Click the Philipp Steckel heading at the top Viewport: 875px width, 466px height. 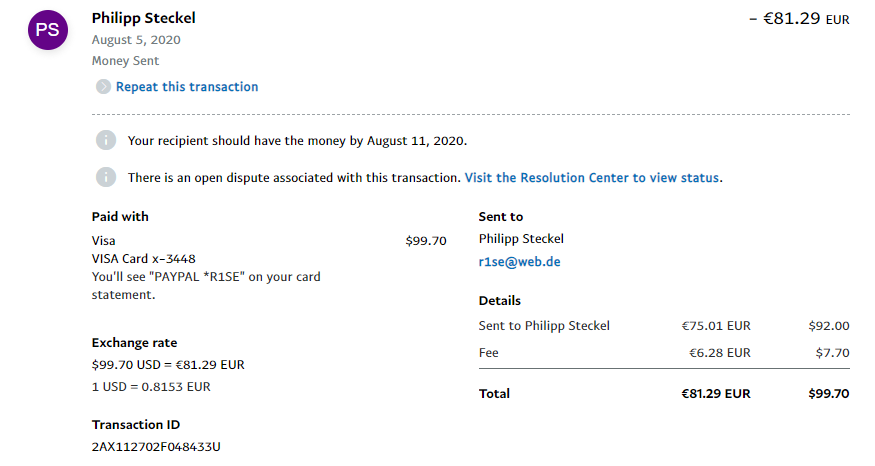pyautogui.click(x=144, y=18)
